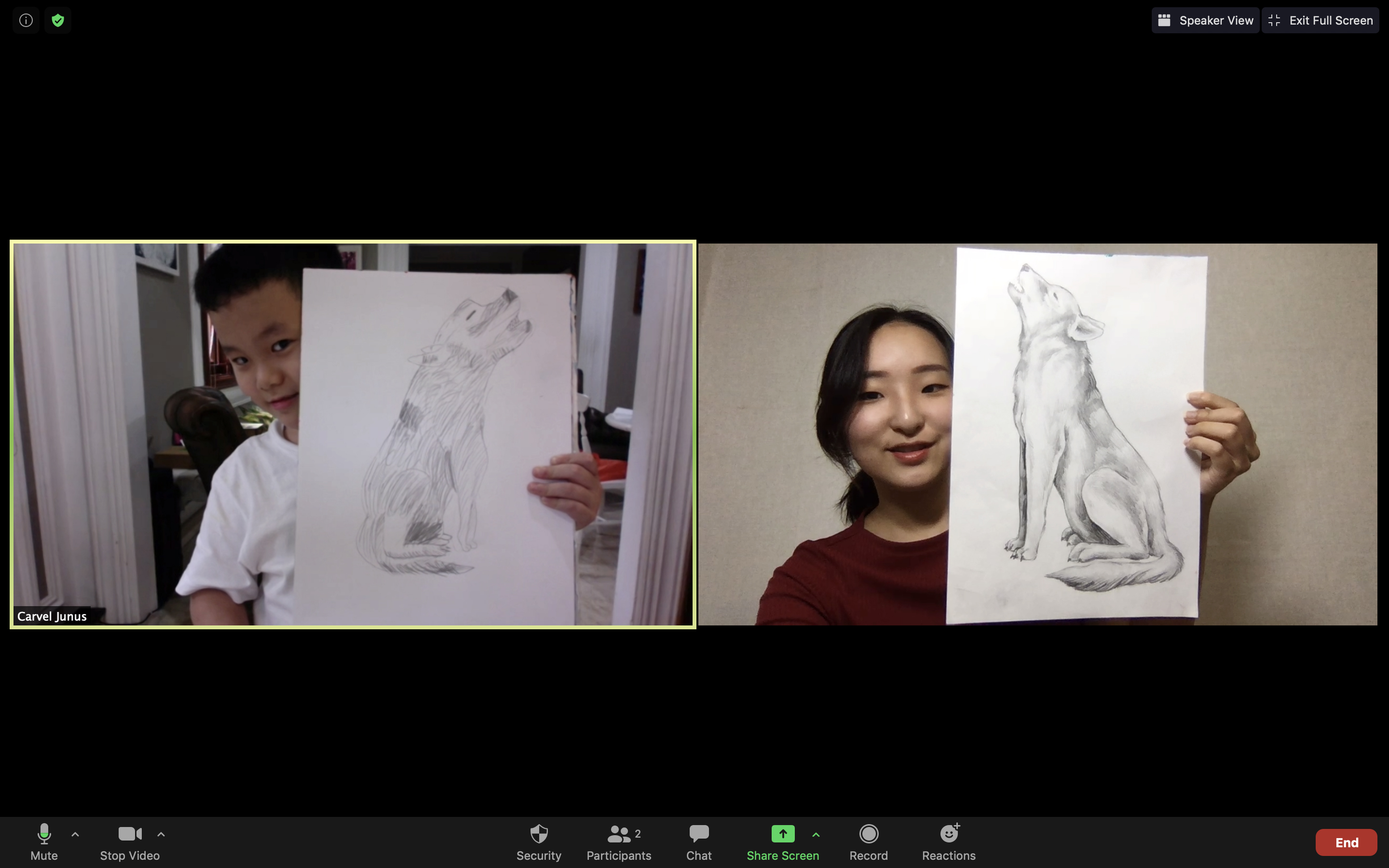Viewport: 1389px width, 868px height.
Task: Open the Reactions emoji menu
Action: pyautogui.click(x=948, y=834)
